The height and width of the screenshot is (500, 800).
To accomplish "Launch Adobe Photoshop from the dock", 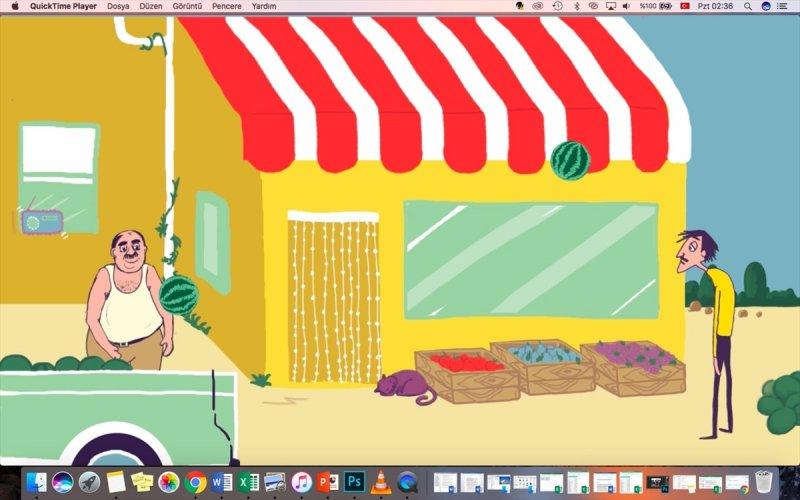I will [354, 482].
